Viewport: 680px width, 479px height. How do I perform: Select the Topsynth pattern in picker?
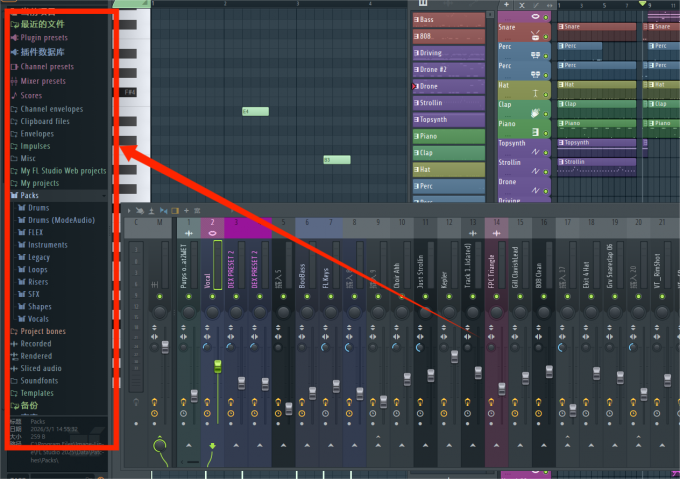(449, 120)
